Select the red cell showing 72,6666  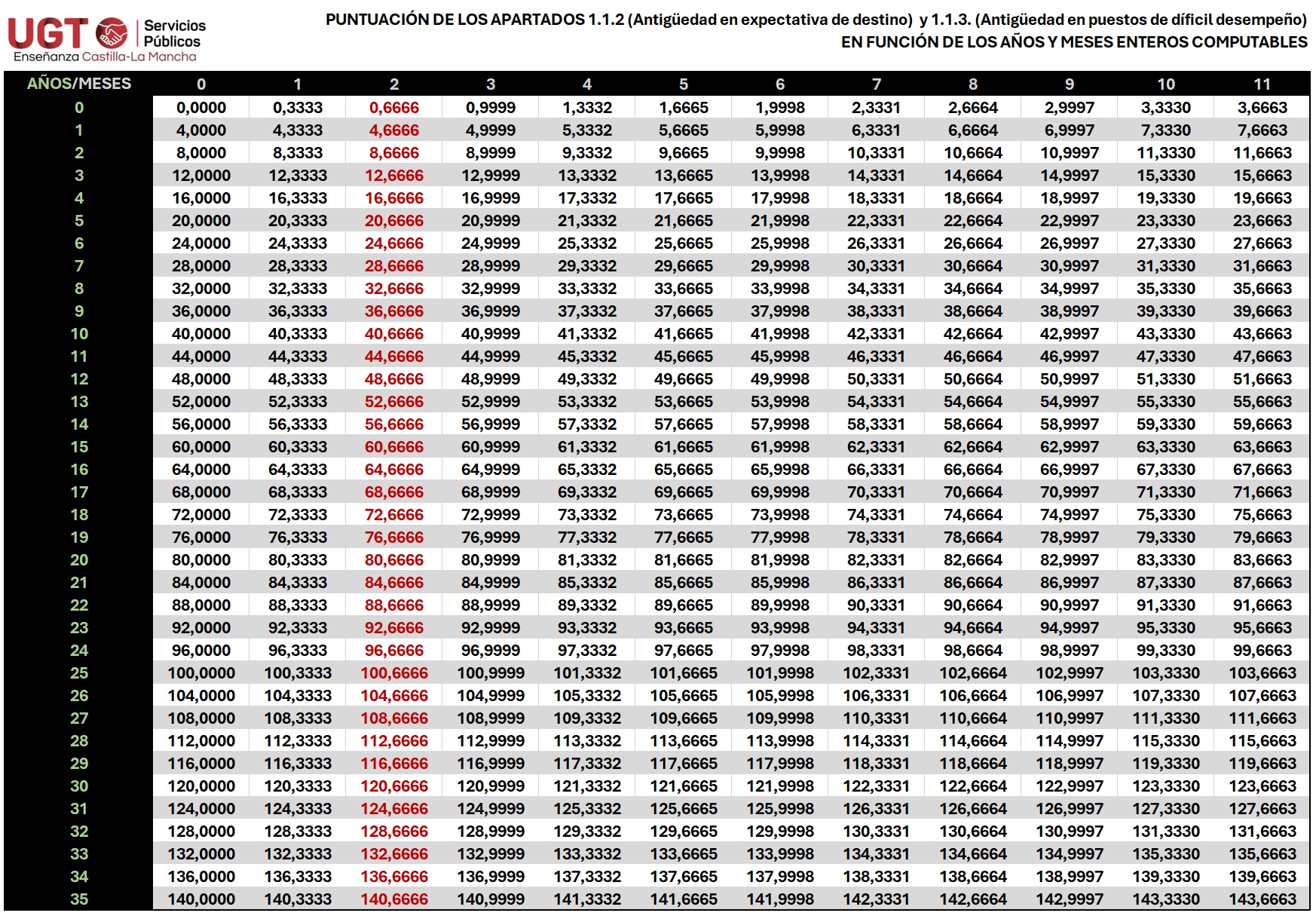(x=393, y=514)
